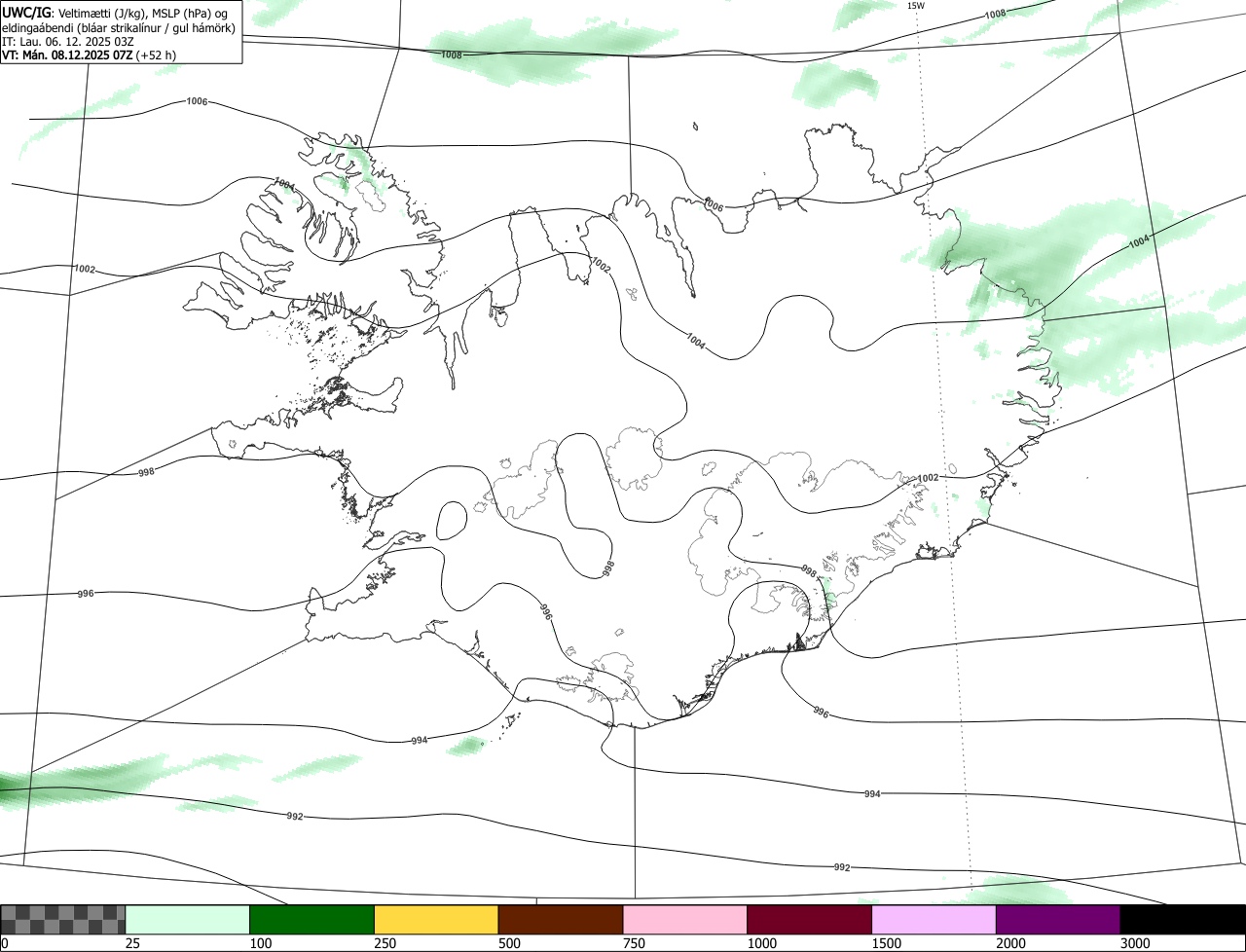Click the 'eldingaábendi (bláar strikalínur / gul hámörk)' line
This screenshot has width=1246, height=952.
coord(118,27)
